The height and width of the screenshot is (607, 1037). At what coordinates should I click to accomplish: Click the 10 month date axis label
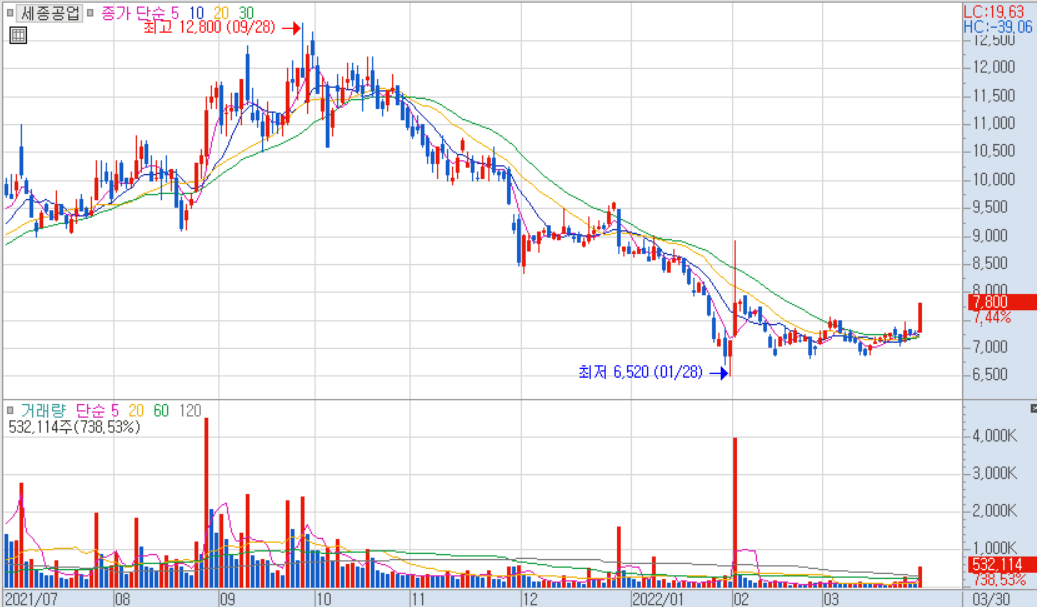click(323, 599)
